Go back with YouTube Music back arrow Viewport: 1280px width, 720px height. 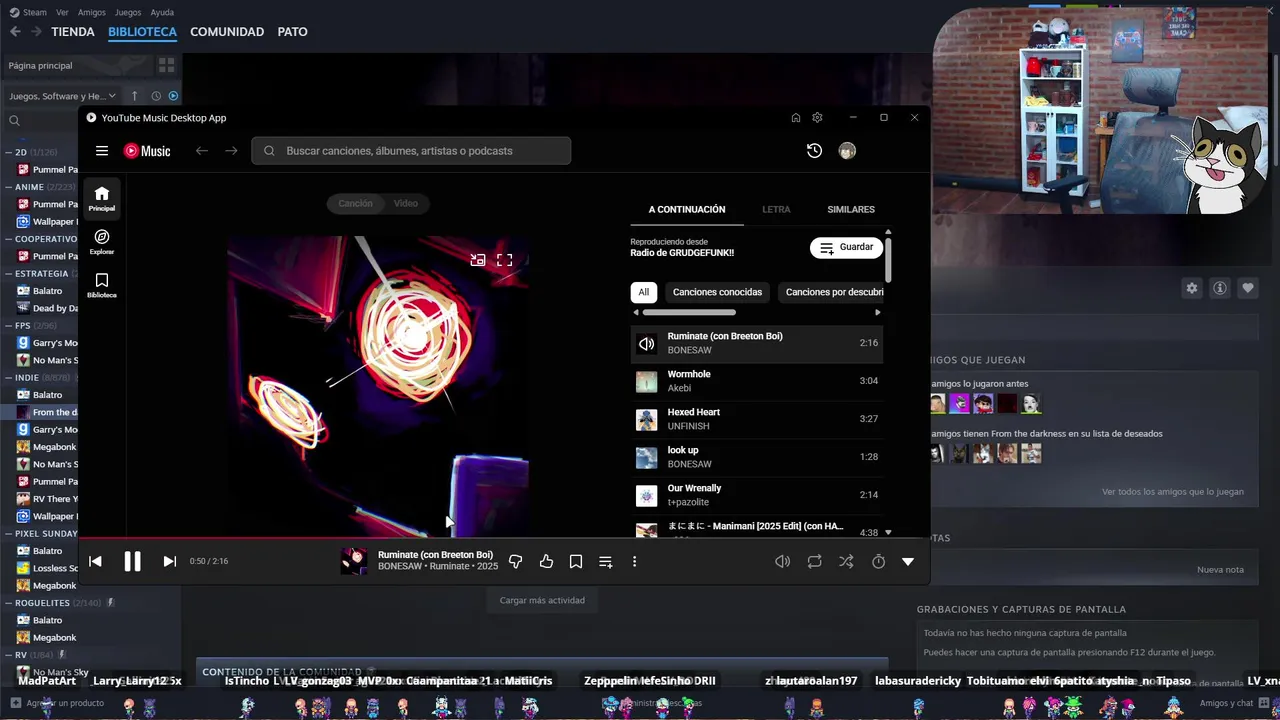tap(202, 151)
